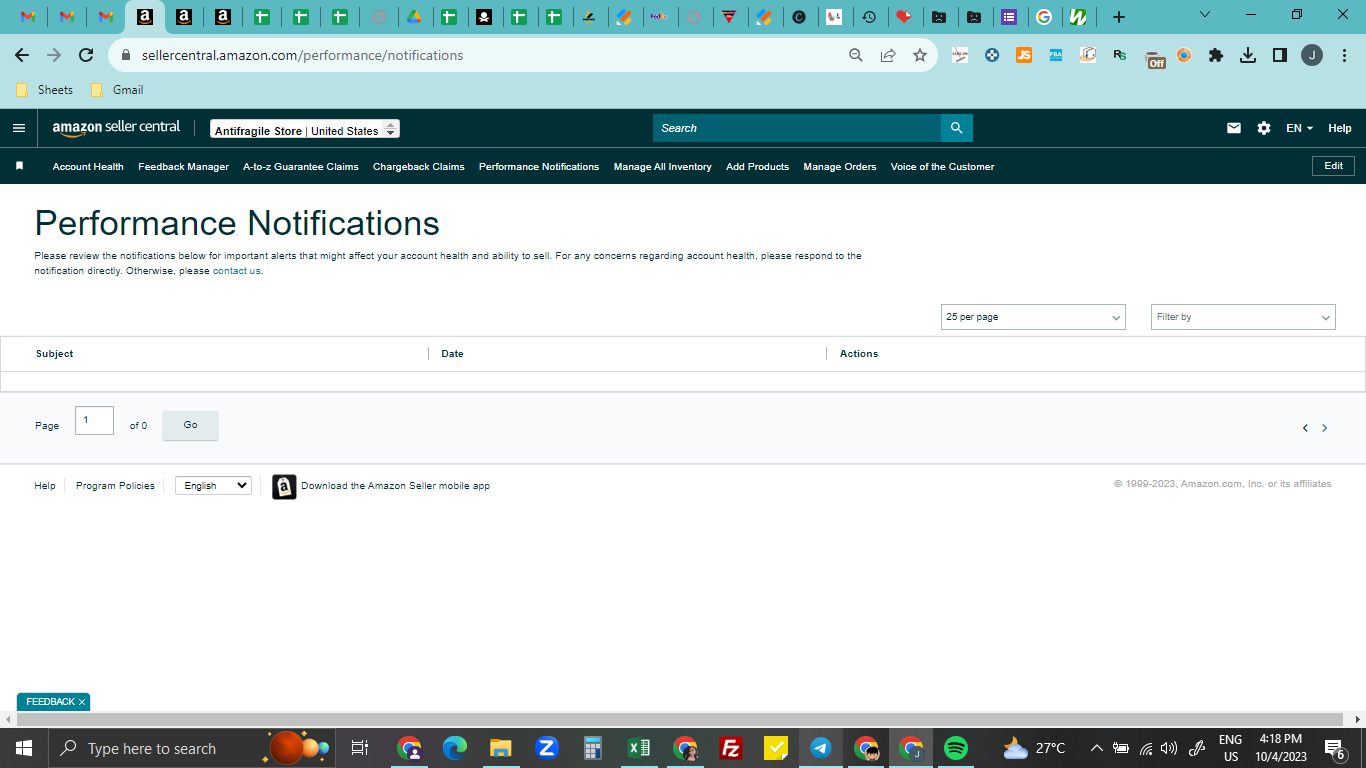Viewport: 1366px width, 768px height.
Task: Click the FBA extension icon
Action: click(x=1056, y=55)
